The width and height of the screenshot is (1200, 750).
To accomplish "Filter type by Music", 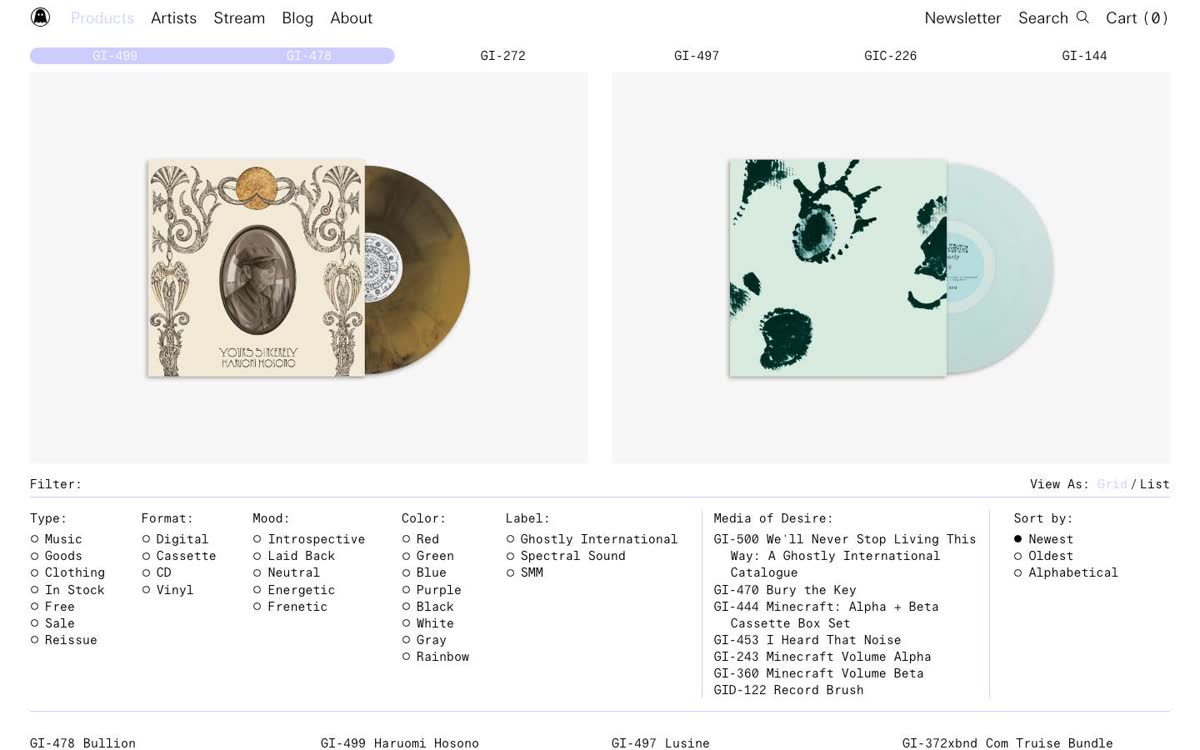I will [56, 539].
